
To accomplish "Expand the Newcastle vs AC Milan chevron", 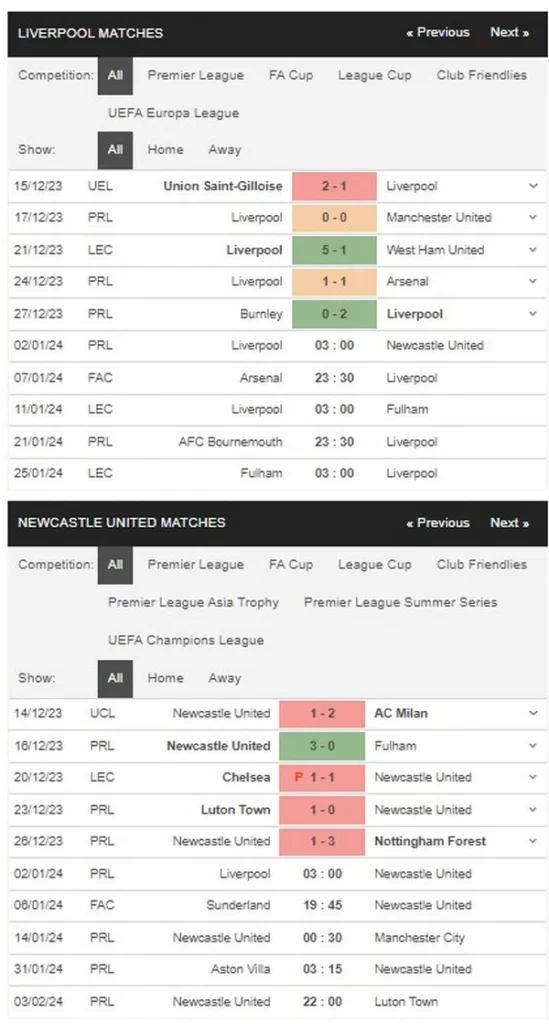I will coord(533,713).
